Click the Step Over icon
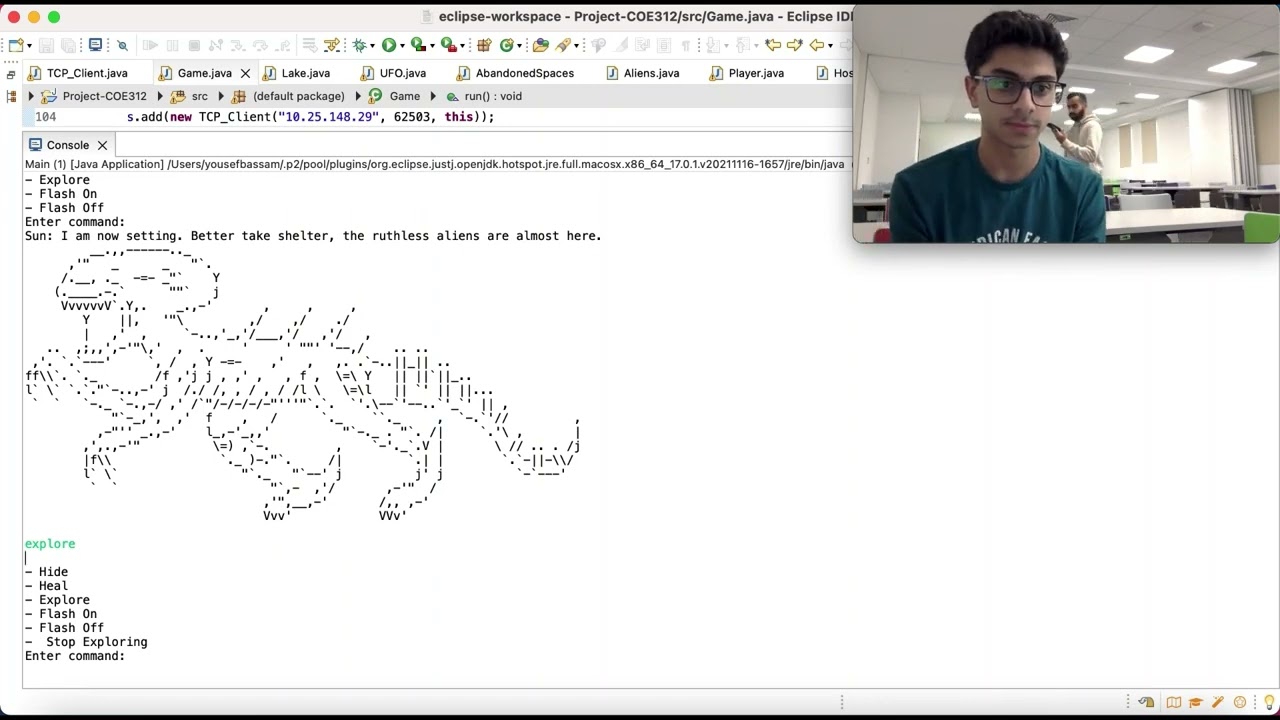Viewport: 1280px width, 720px height. [x=260, y=45]
